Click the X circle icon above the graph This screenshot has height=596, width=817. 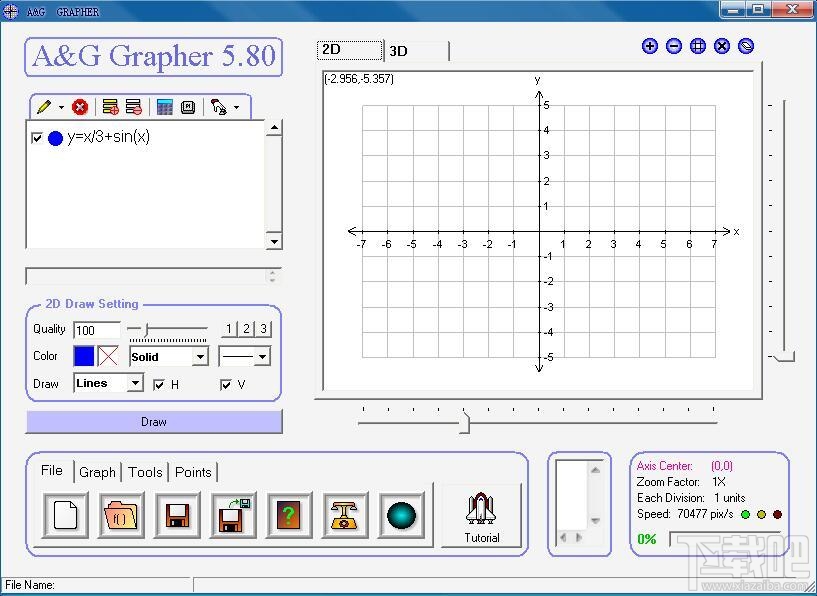pyautogui.click(x=722, y=46)
